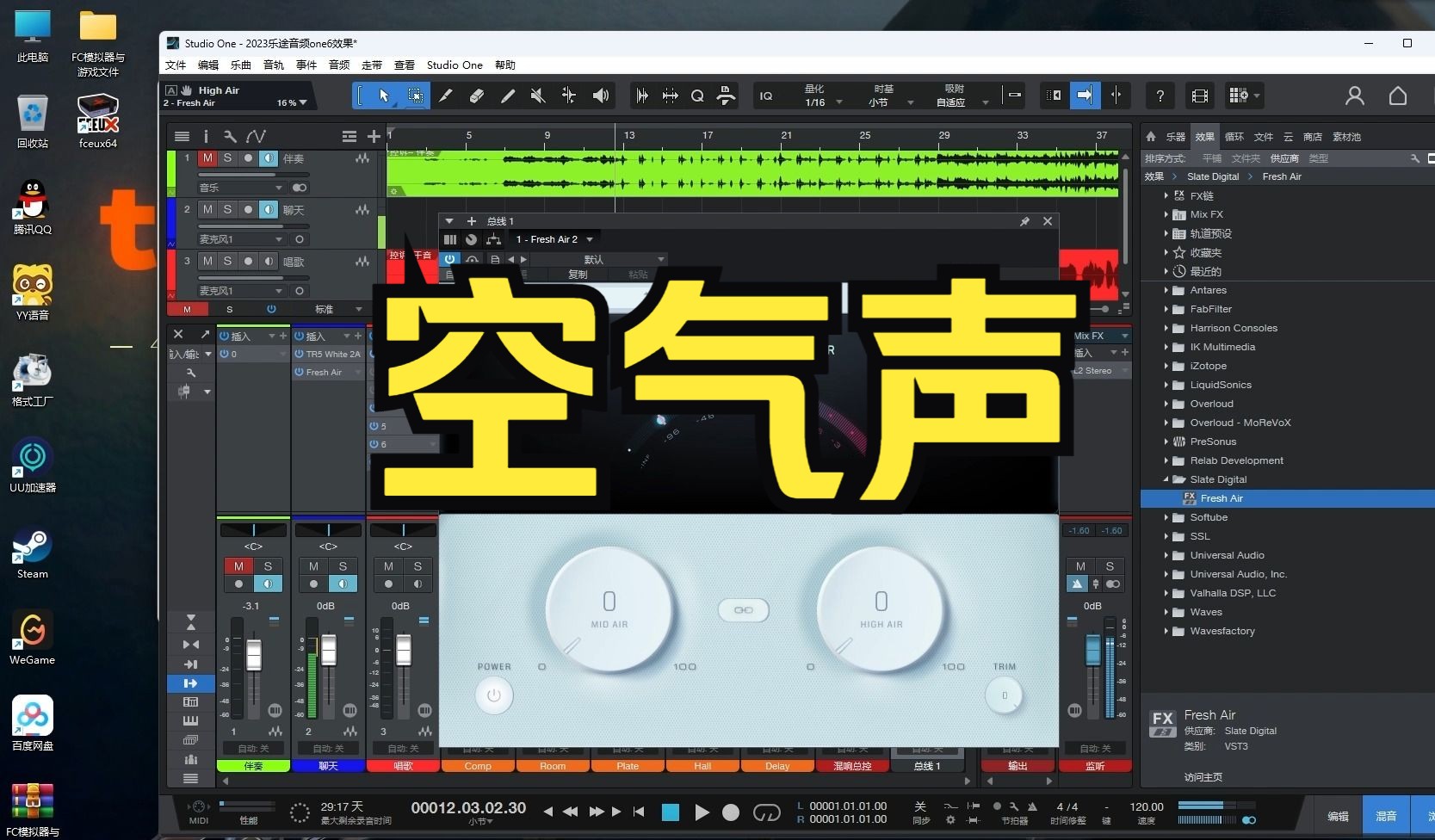This screenshot has width=1435, height=840.
Task: Click the Record transport button
Action: [x=731, y=812]
